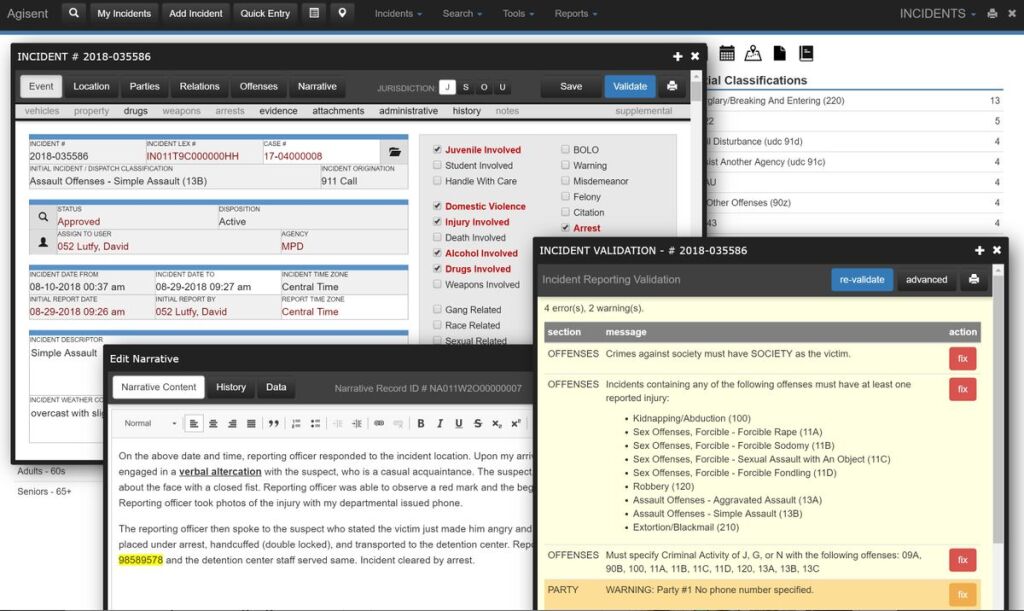Image resolution: width=1024 pixels, height=611 pixels.
Task: Switch to the Offenses tab
Action: coord(259,87)
